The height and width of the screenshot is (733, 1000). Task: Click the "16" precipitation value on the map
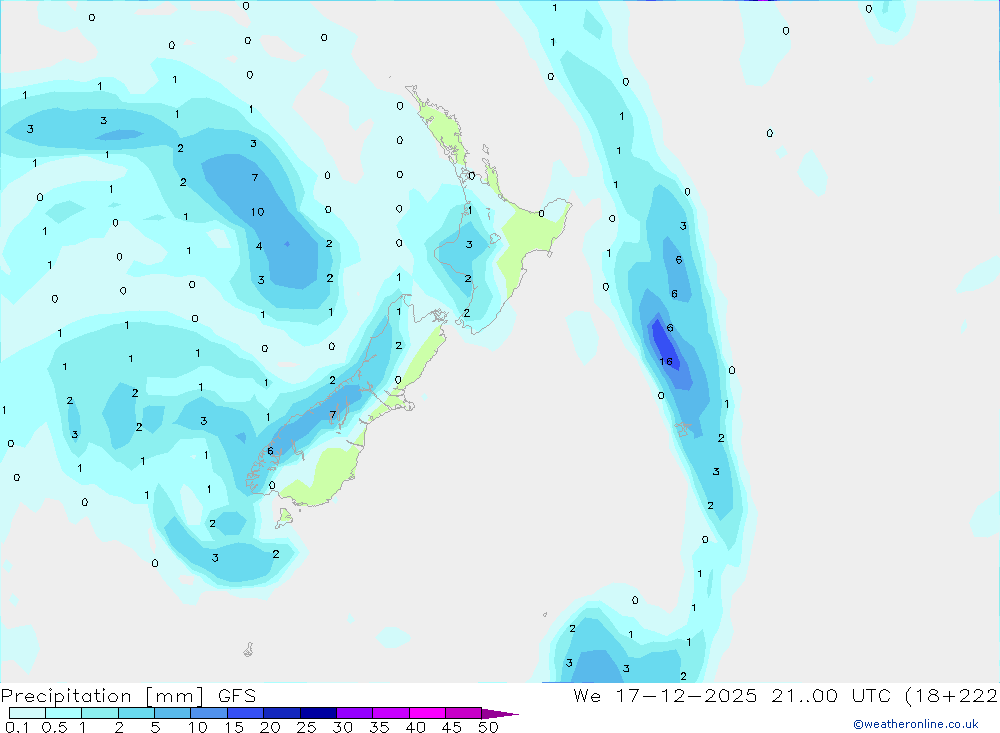pos(666,362)
